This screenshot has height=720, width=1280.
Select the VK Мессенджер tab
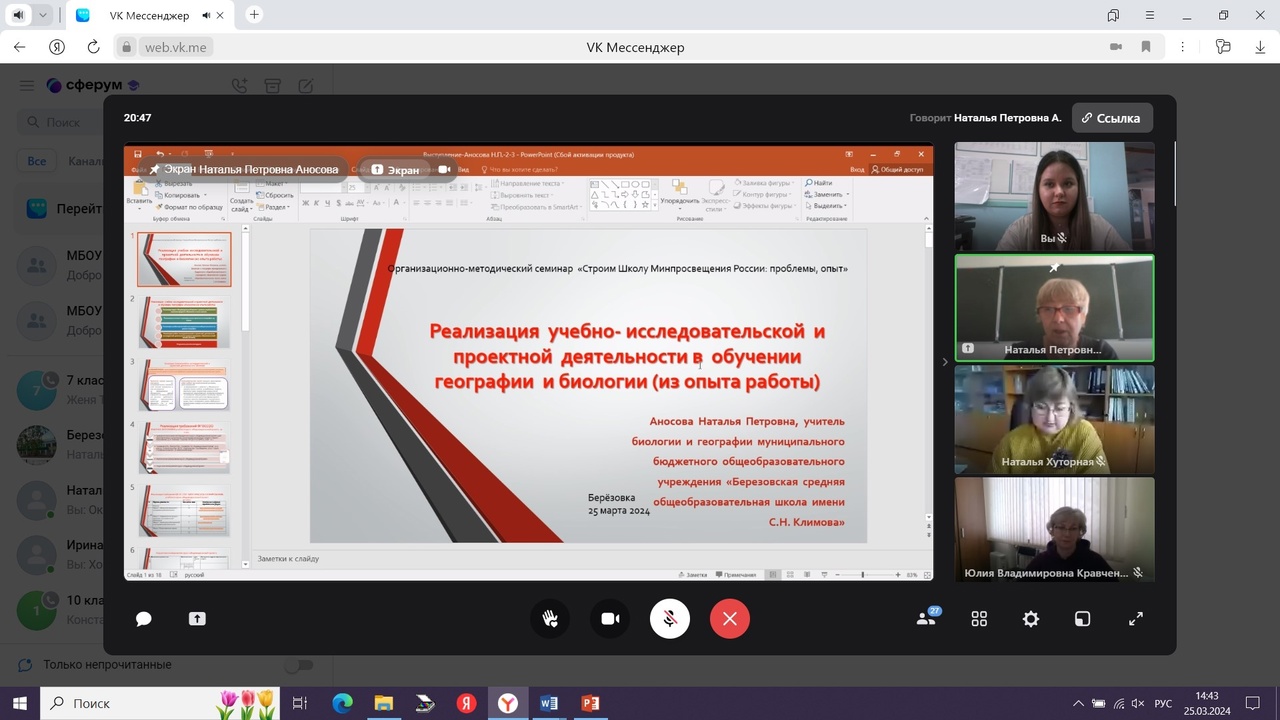click(x=152, y=15)
